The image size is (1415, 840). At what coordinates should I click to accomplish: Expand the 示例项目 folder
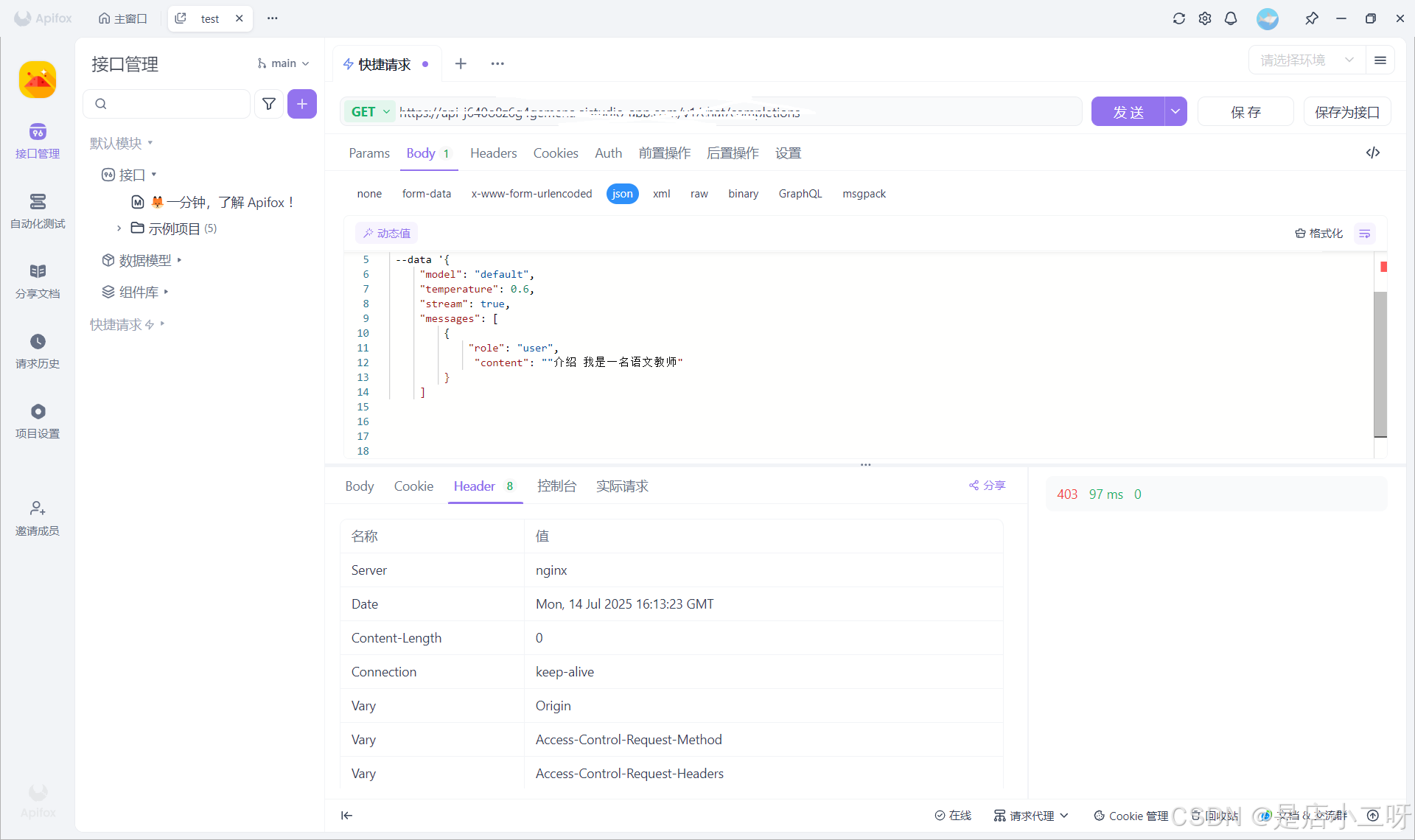(119, 228)
